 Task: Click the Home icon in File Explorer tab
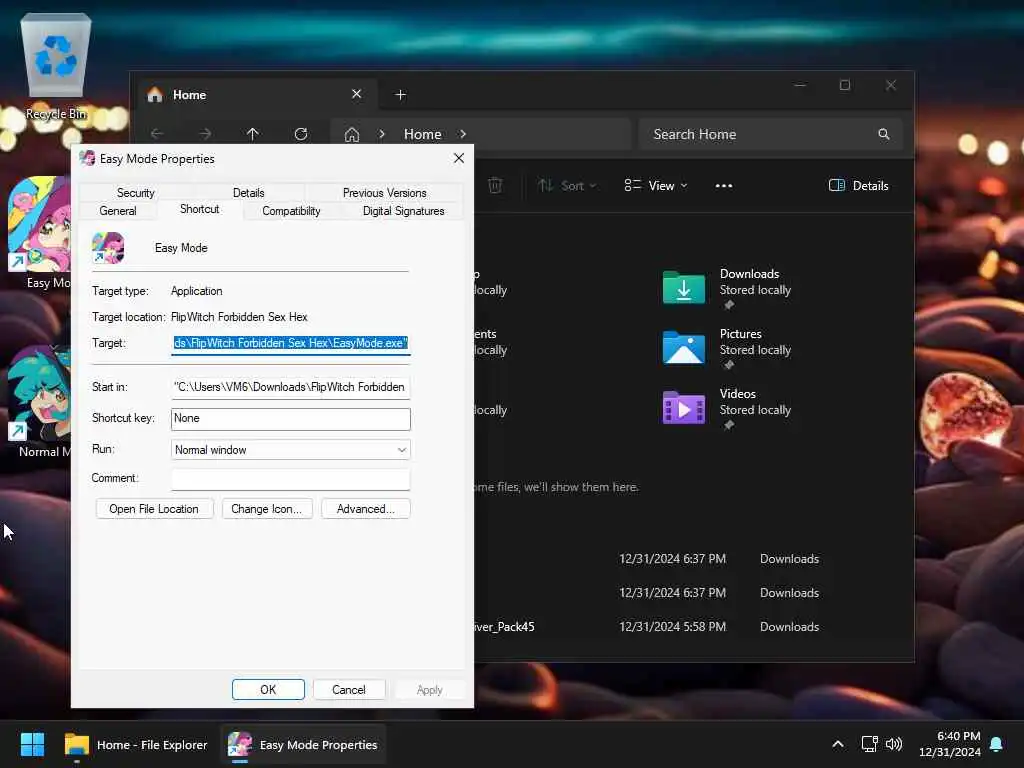pos(155,95)
